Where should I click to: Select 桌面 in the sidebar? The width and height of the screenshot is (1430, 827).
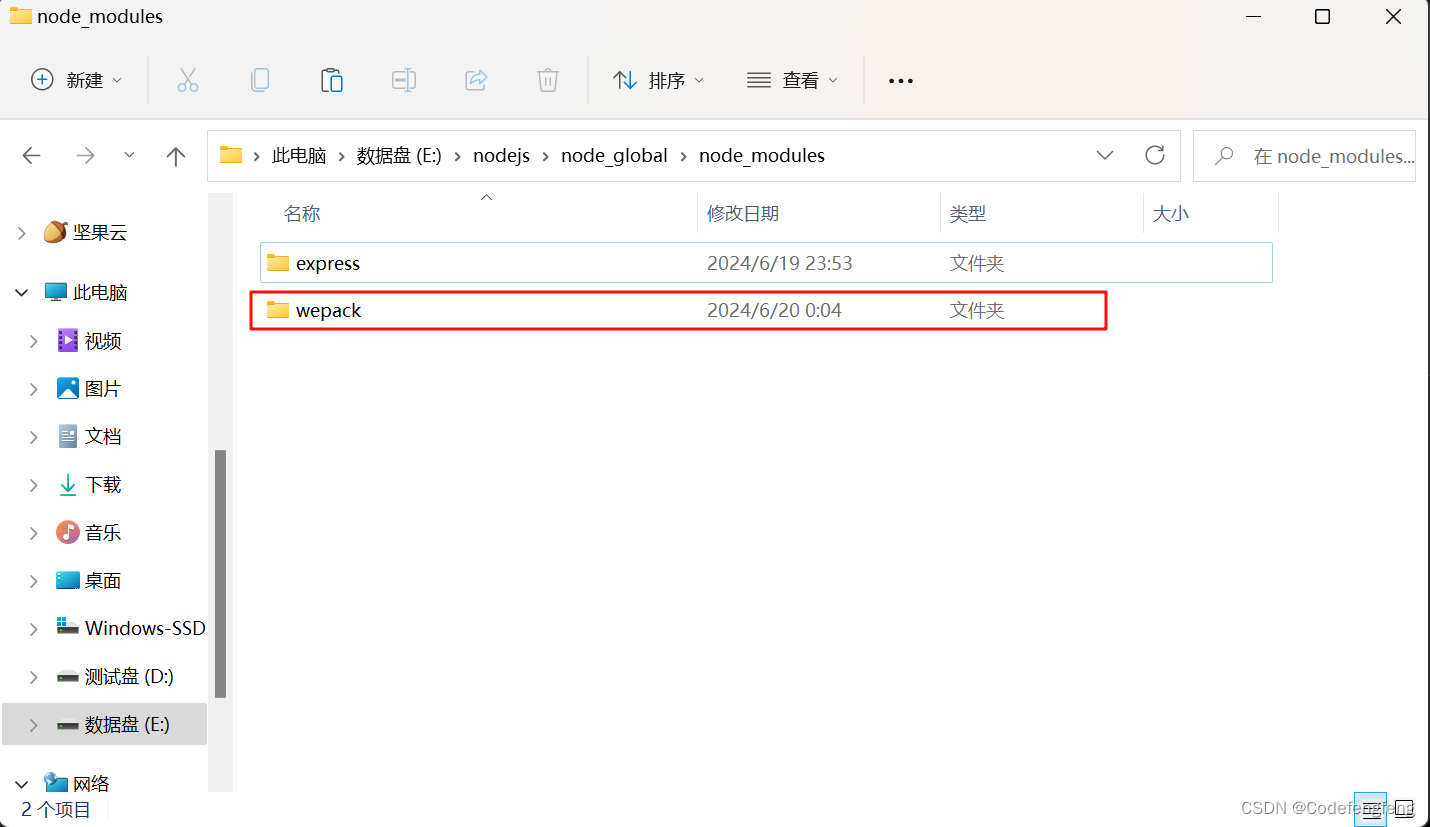point(103,581)
